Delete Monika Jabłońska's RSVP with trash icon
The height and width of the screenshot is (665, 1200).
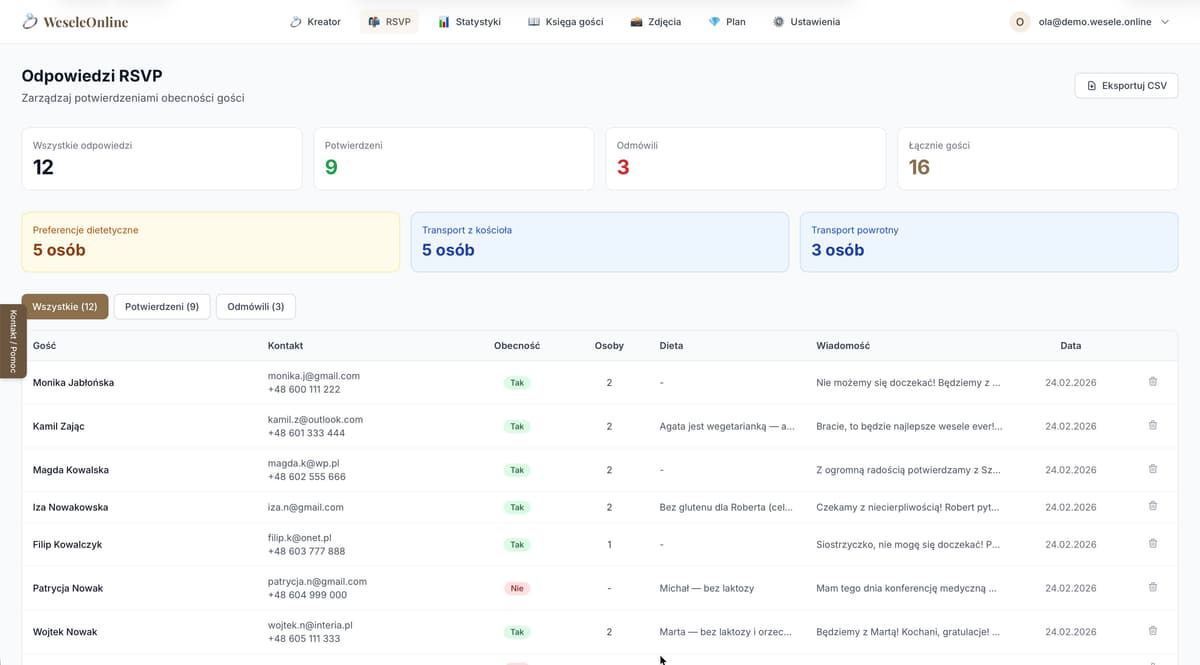tap(1153, 382)
